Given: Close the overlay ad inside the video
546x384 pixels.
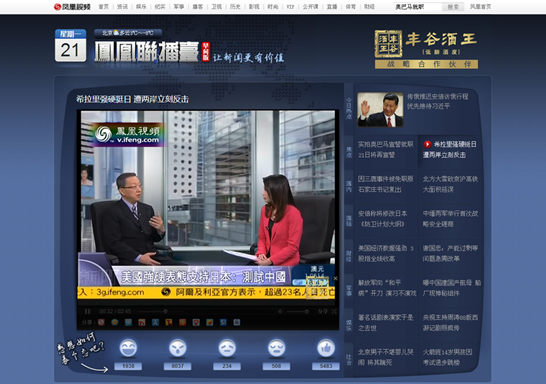Looking at the screenshot, I should (335, 278).
